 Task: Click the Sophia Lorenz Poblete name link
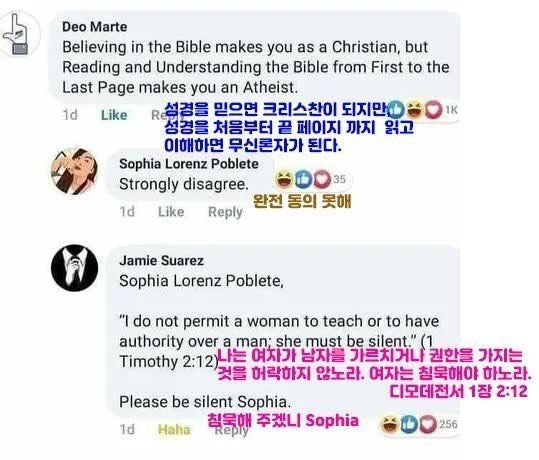pyautogui.click(x=189, y=164)
